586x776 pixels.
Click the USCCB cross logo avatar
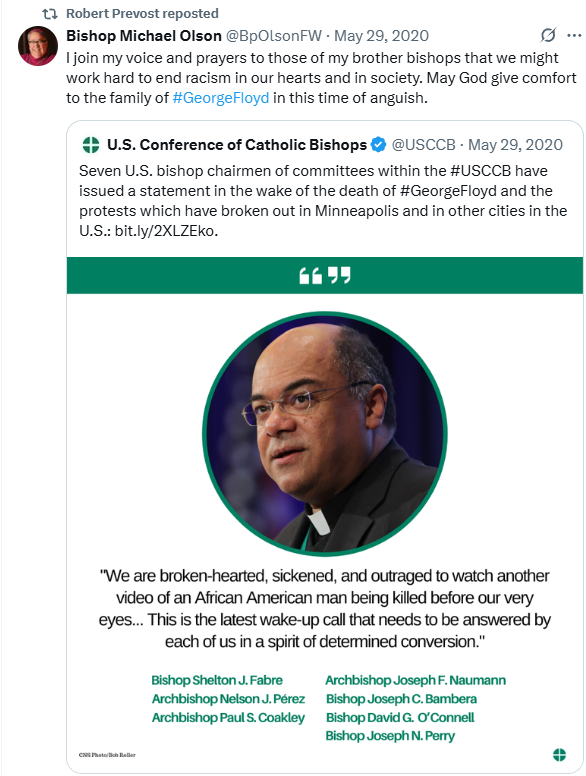coord(91,145)
